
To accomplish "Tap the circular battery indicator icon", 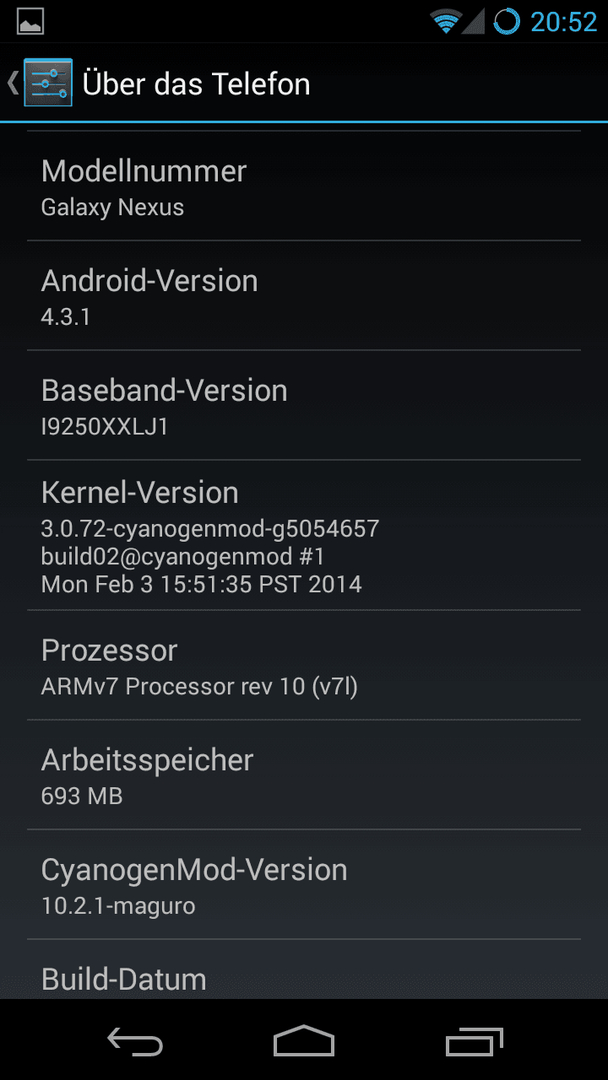I will (x=507, y=21).
